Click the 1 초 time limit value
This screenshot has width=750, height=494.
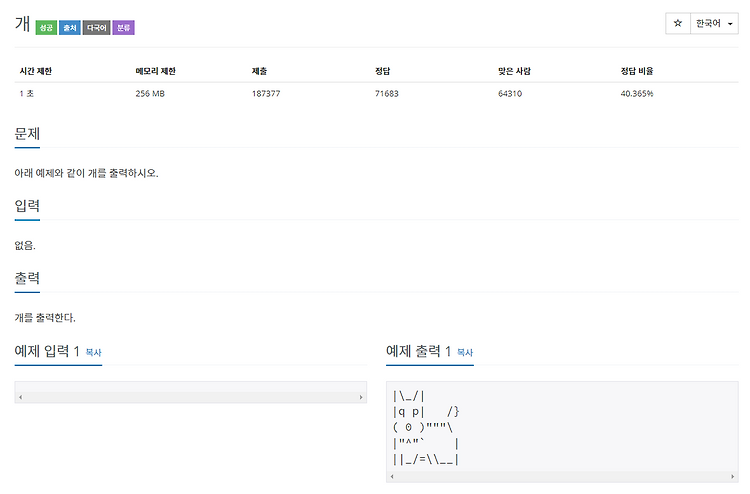click(26, 94)
